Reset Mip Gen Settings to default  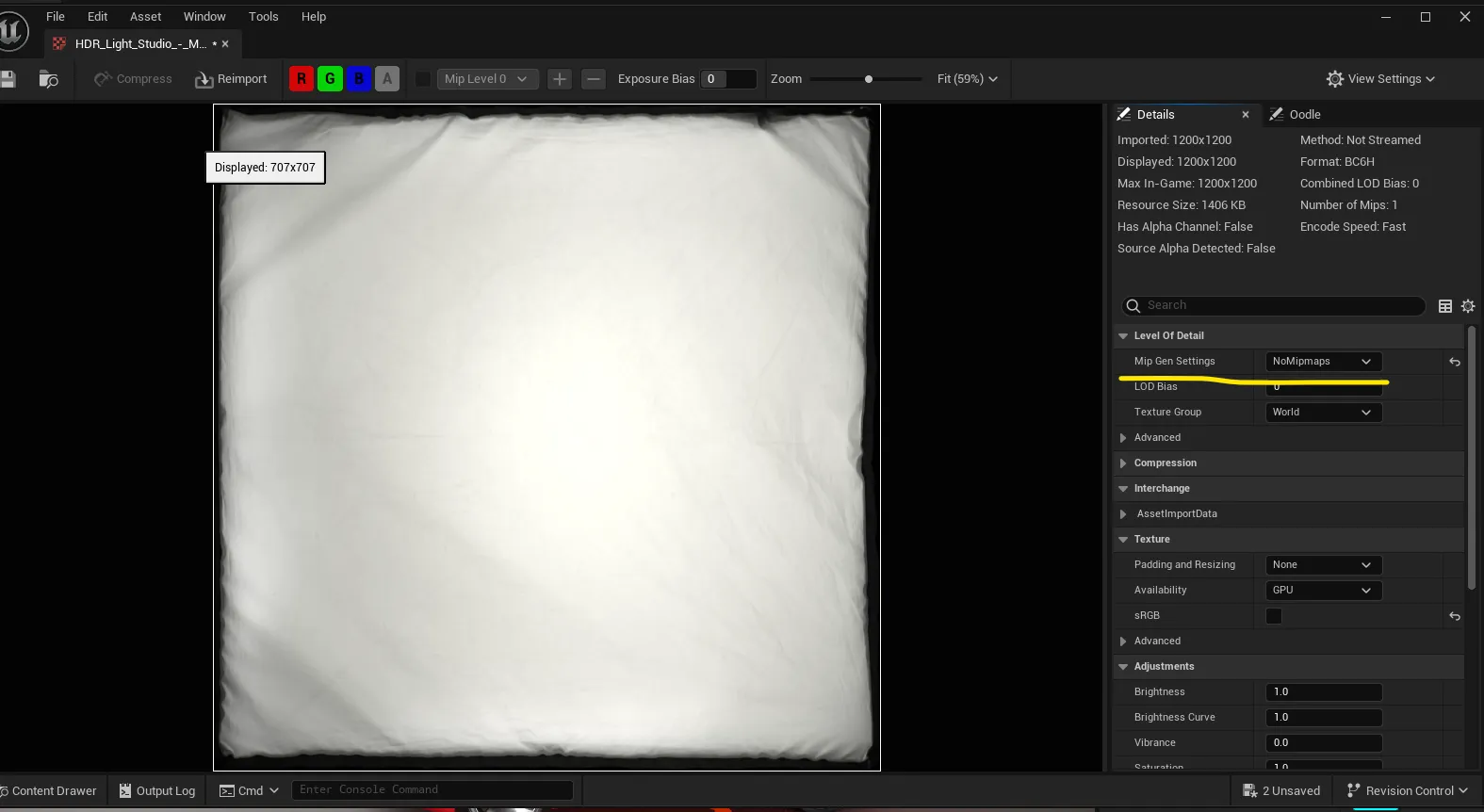click(x=1455, y=362)
